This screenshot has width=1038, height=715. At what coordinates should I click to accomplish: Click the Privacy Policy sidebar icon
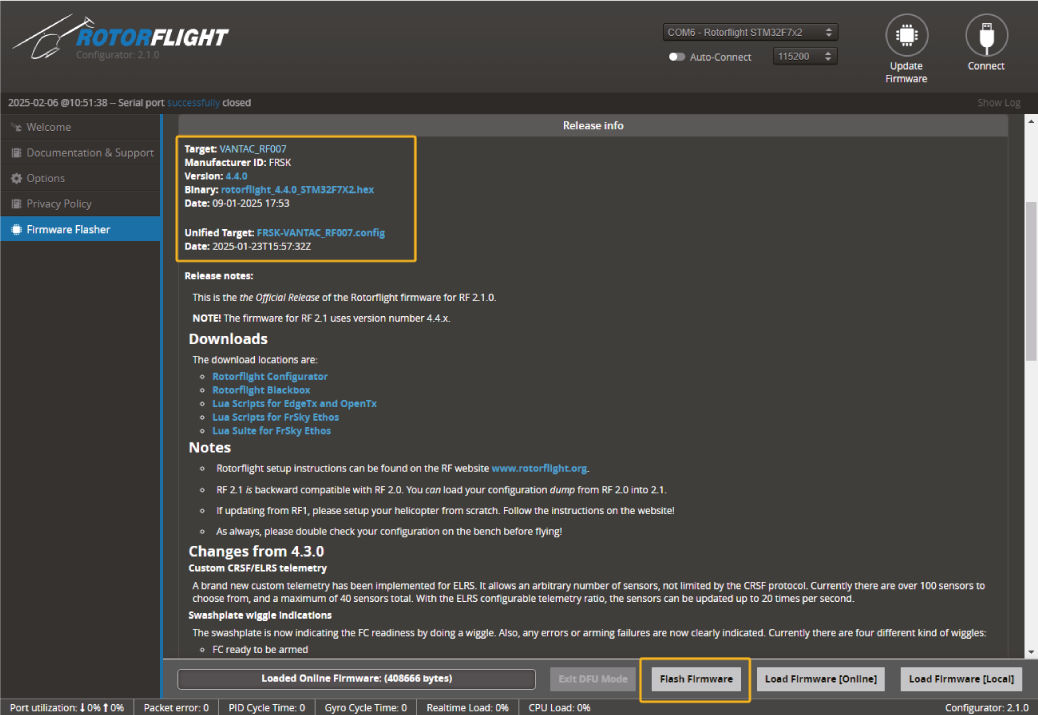[16, 204]
